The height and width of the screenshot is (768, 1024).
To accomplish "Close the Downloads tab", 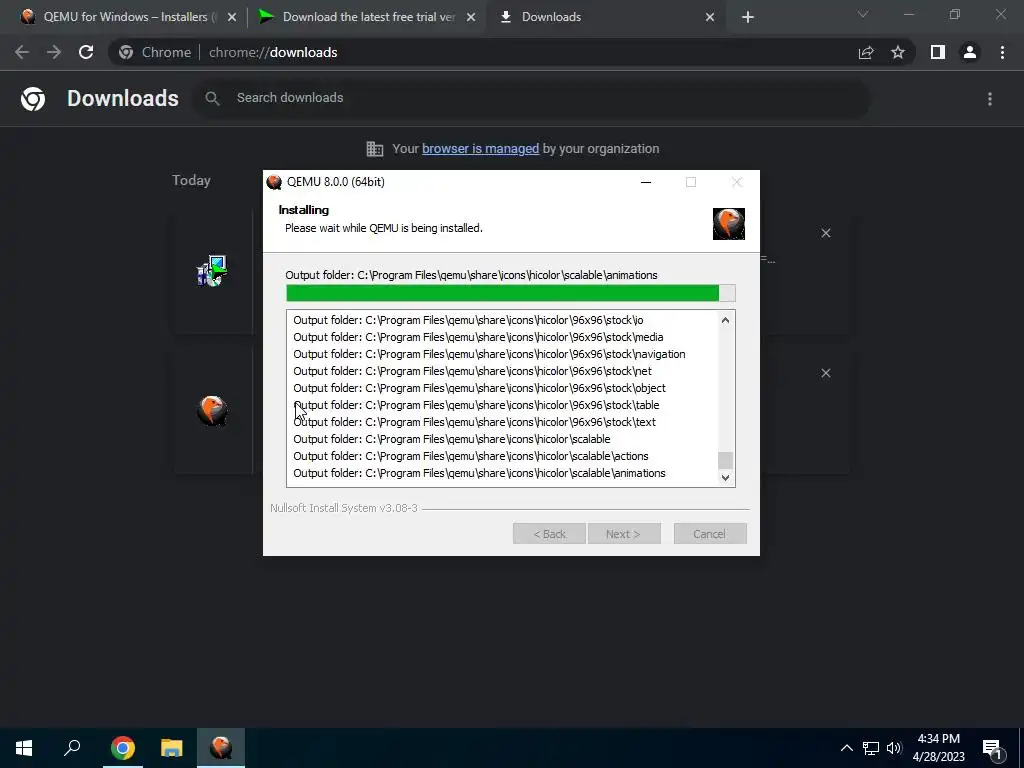I will 710,18.
